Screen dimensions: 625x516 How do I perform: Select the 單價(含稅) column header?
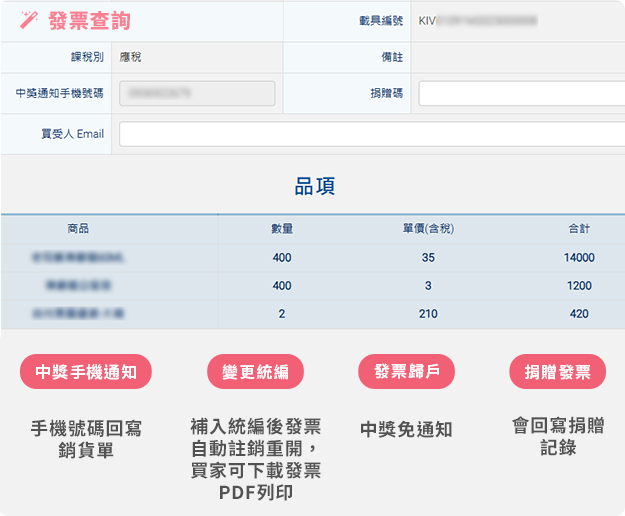pos(428,229)
